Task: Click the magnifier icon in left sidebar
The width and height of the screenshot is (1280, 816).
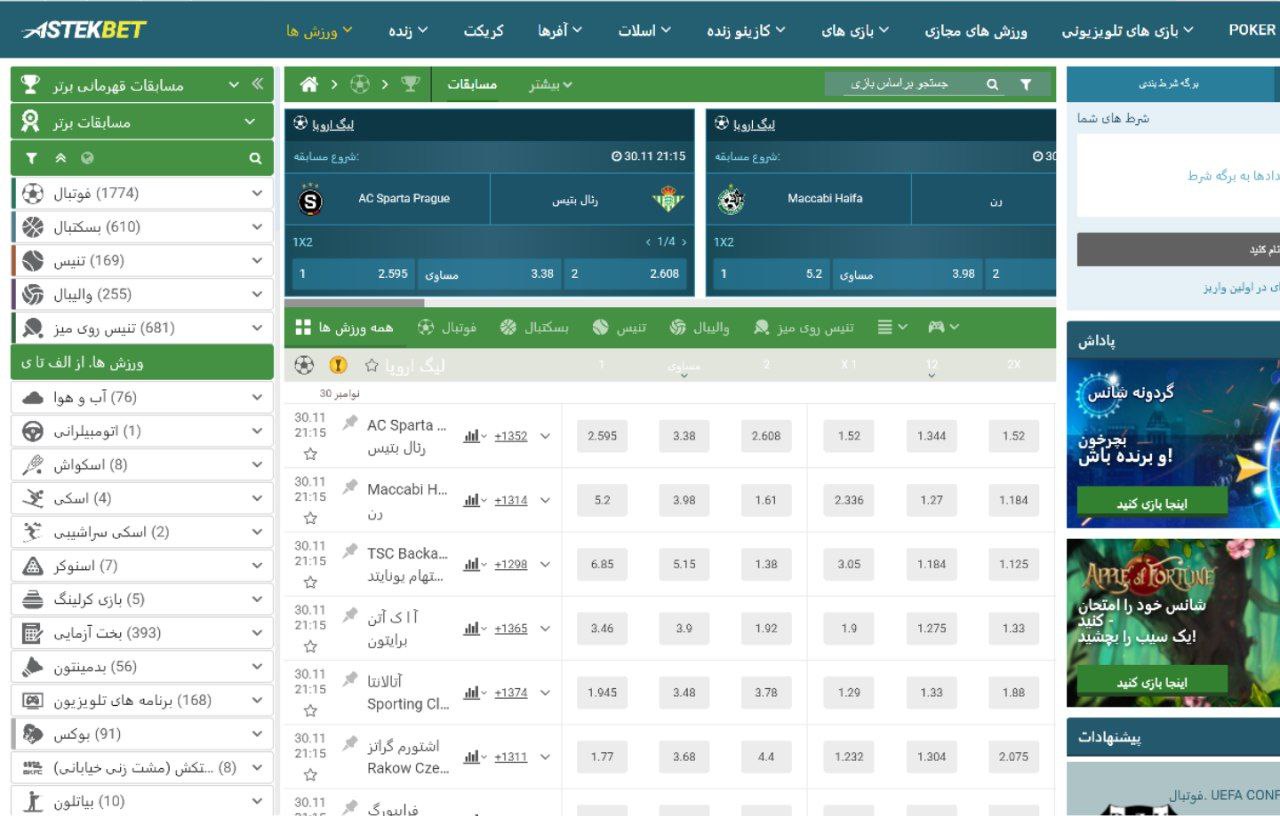Action: click(x=256, y=158)
